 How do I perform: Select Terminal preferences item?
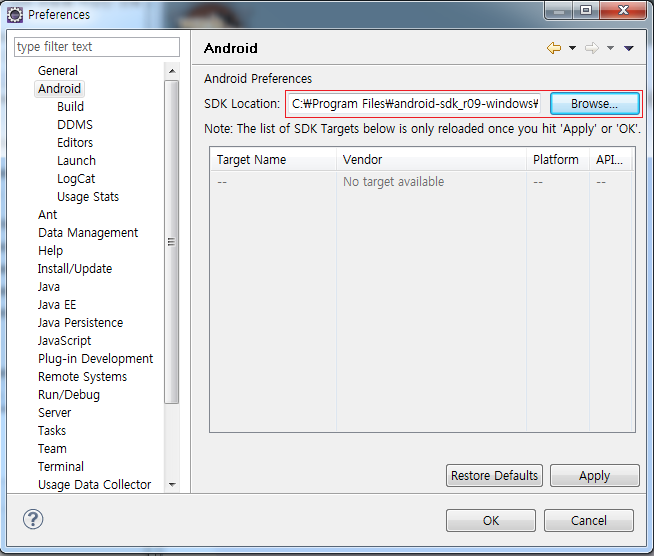[61, 466]
